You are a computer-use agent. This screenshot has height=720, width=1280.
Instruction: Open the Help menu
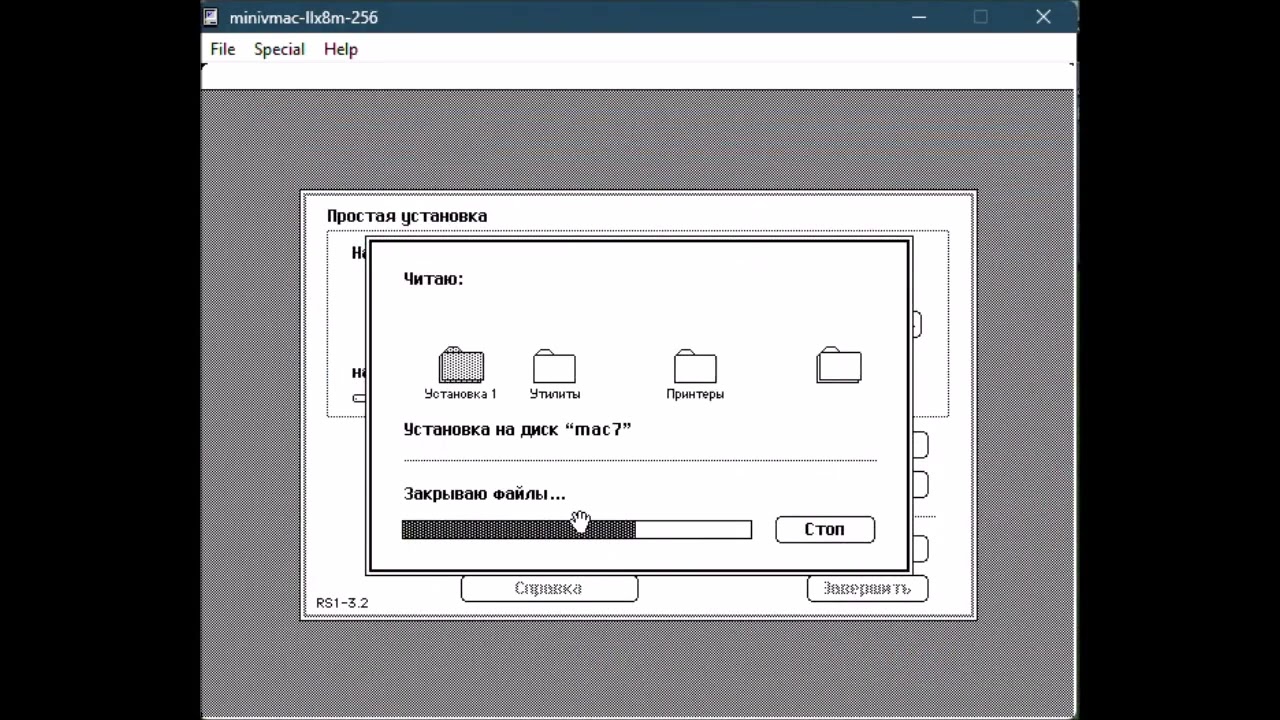pos(341,49)
